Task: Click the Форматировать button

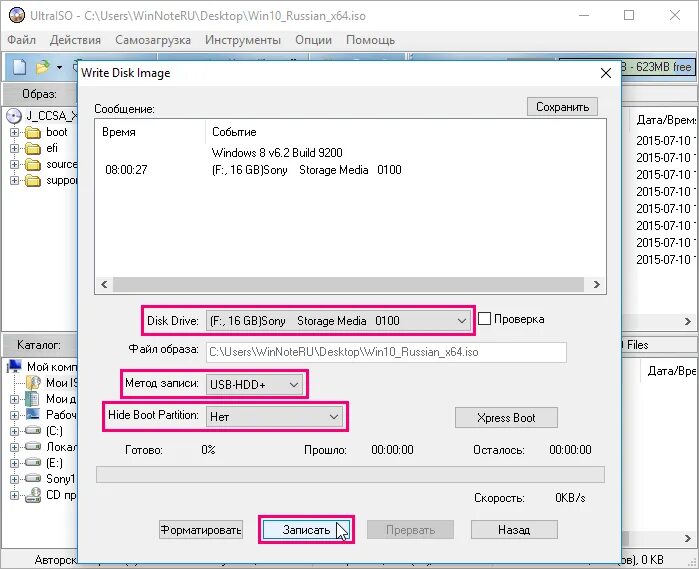Action: click(201, 530)
